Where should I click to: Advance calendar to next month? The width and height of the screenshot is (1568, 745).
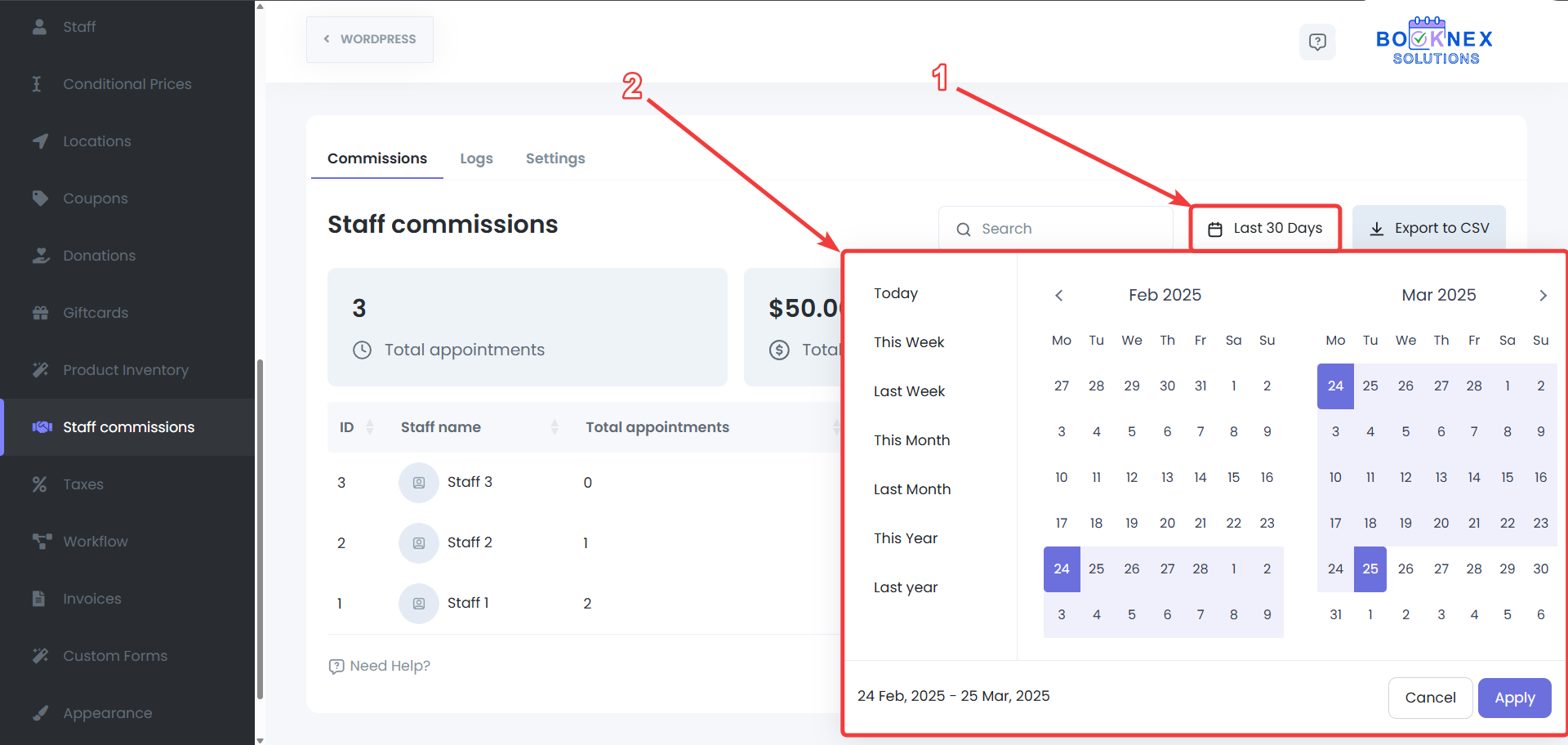pyautogui.click(x=1543, y=296)
